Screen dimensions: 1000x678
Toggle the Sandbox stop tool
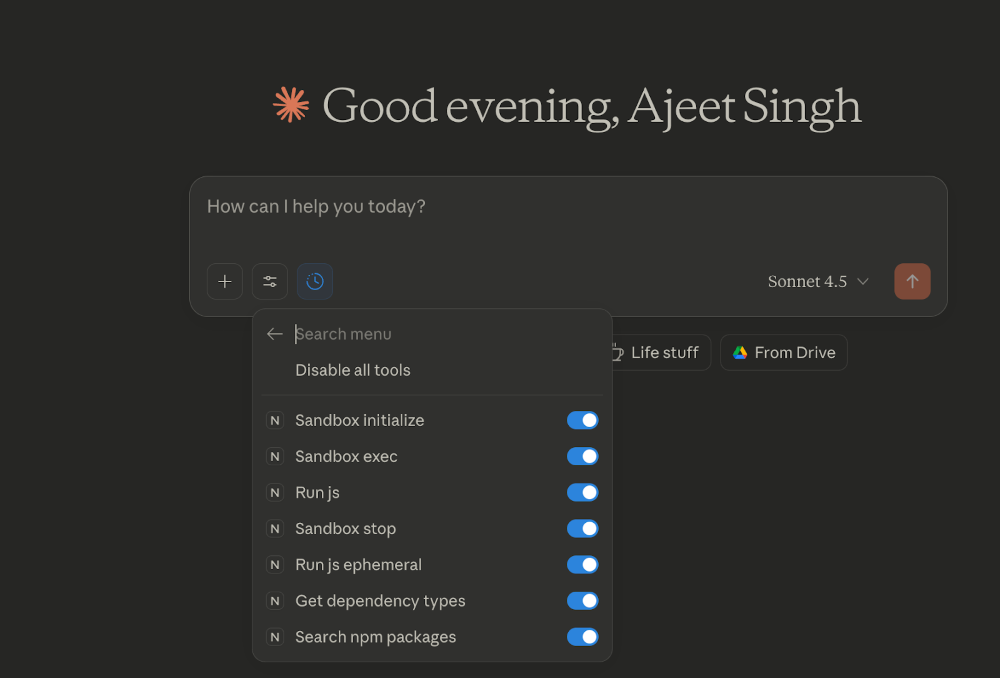[x=582, y=529]
